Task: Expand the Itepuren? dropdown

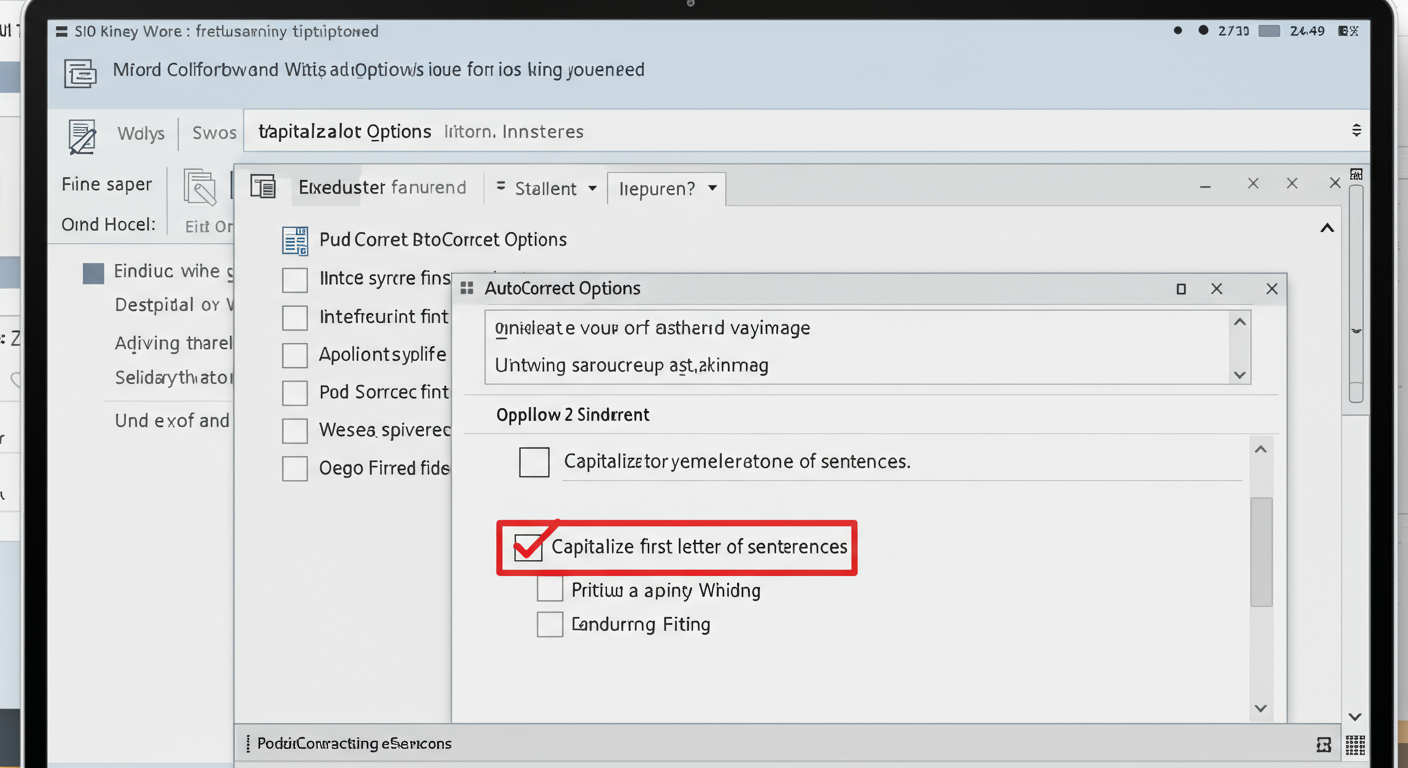Action: coord(666,188)
